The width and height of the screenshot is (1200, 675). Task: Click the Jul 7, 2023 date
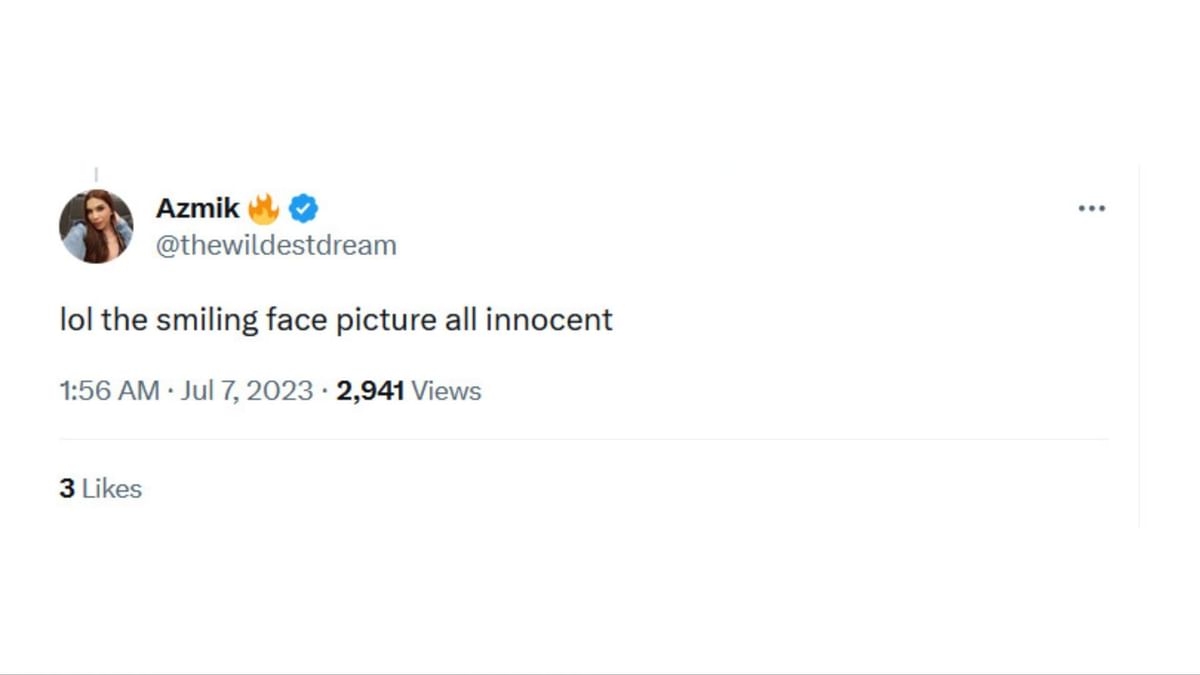[249, 391]
